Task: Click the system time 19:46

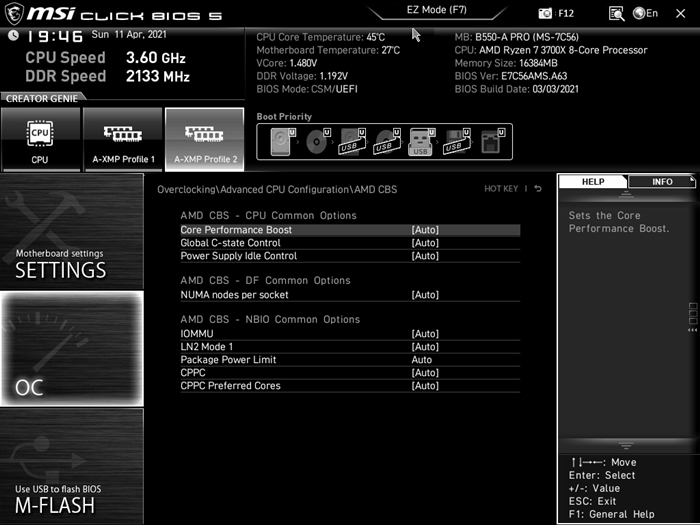Action: [54, 36]
